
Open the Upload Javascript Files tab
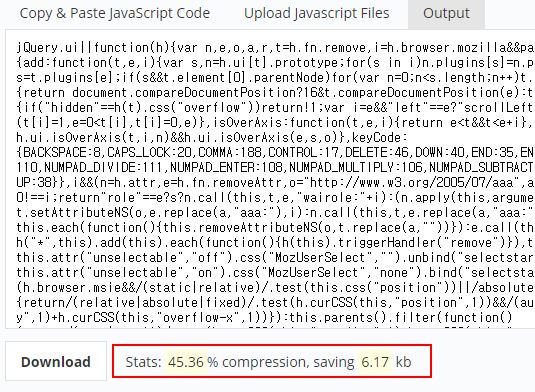317,14
